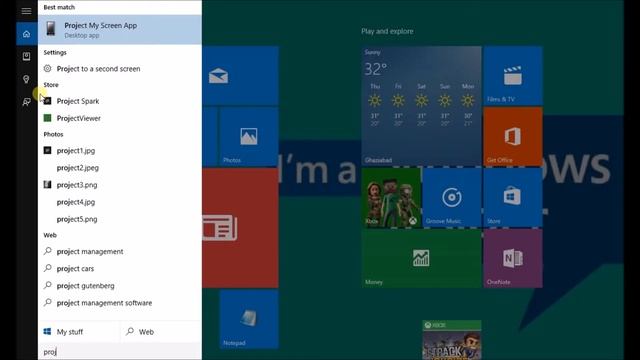The width and height of the screenshot is (640, 360).
Task: Click the Play and explore group heading
Action: pyautogui.click(x=387, y=31)
